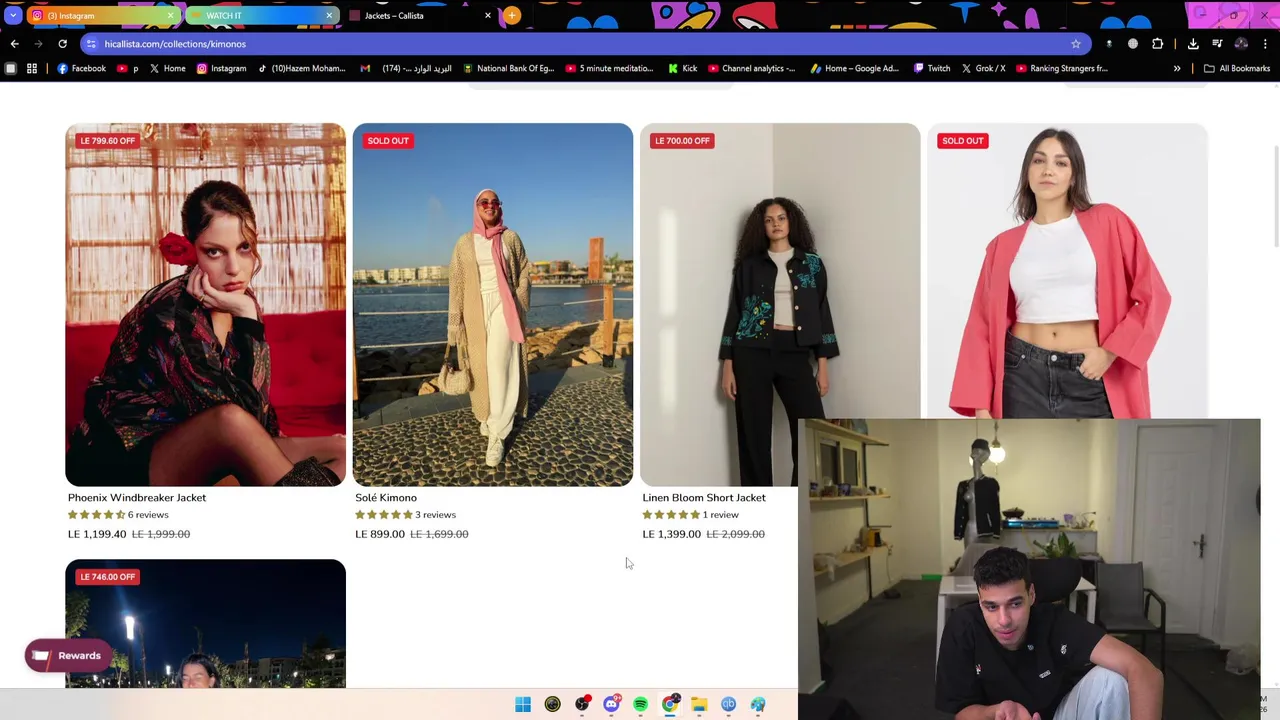Go back with the browser back arrow

point(14,44)
